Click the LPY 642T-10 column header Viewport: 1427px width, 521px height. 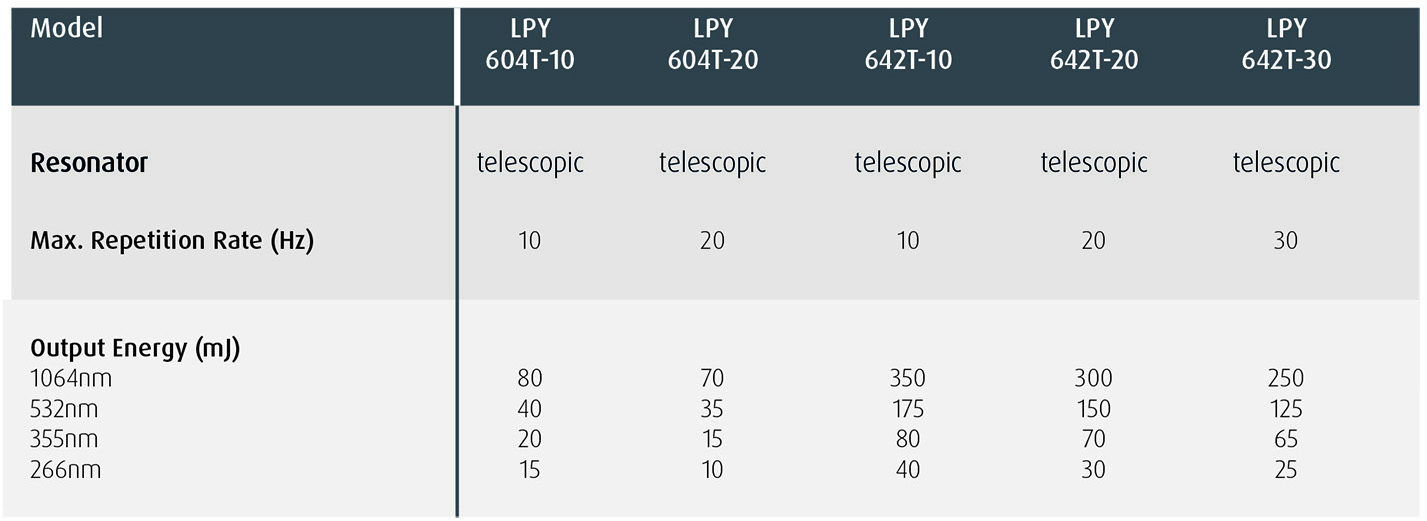(x=908, y=45)
